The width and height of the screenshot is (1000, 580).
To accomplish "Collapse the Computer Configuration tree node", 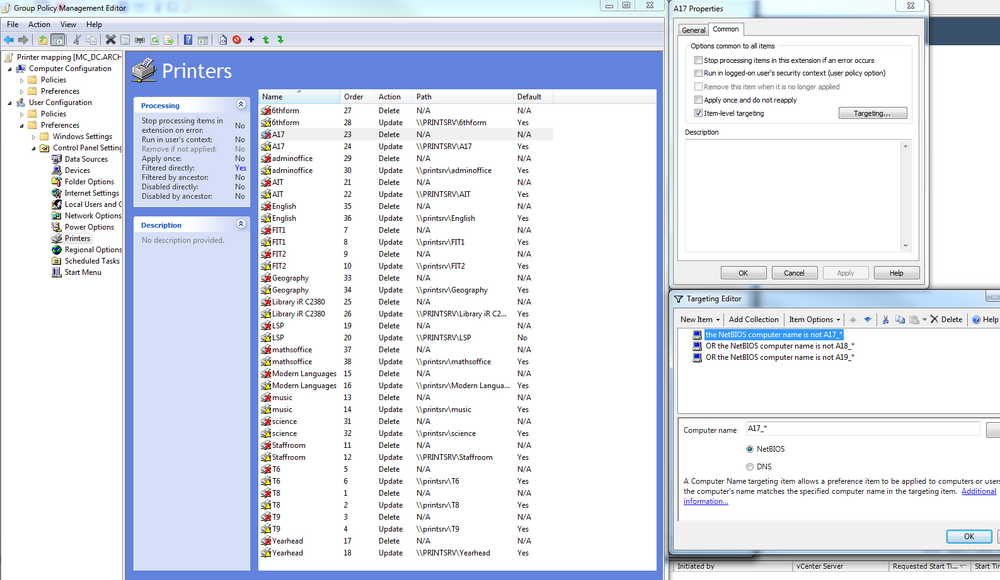I will tap(10, 69).
